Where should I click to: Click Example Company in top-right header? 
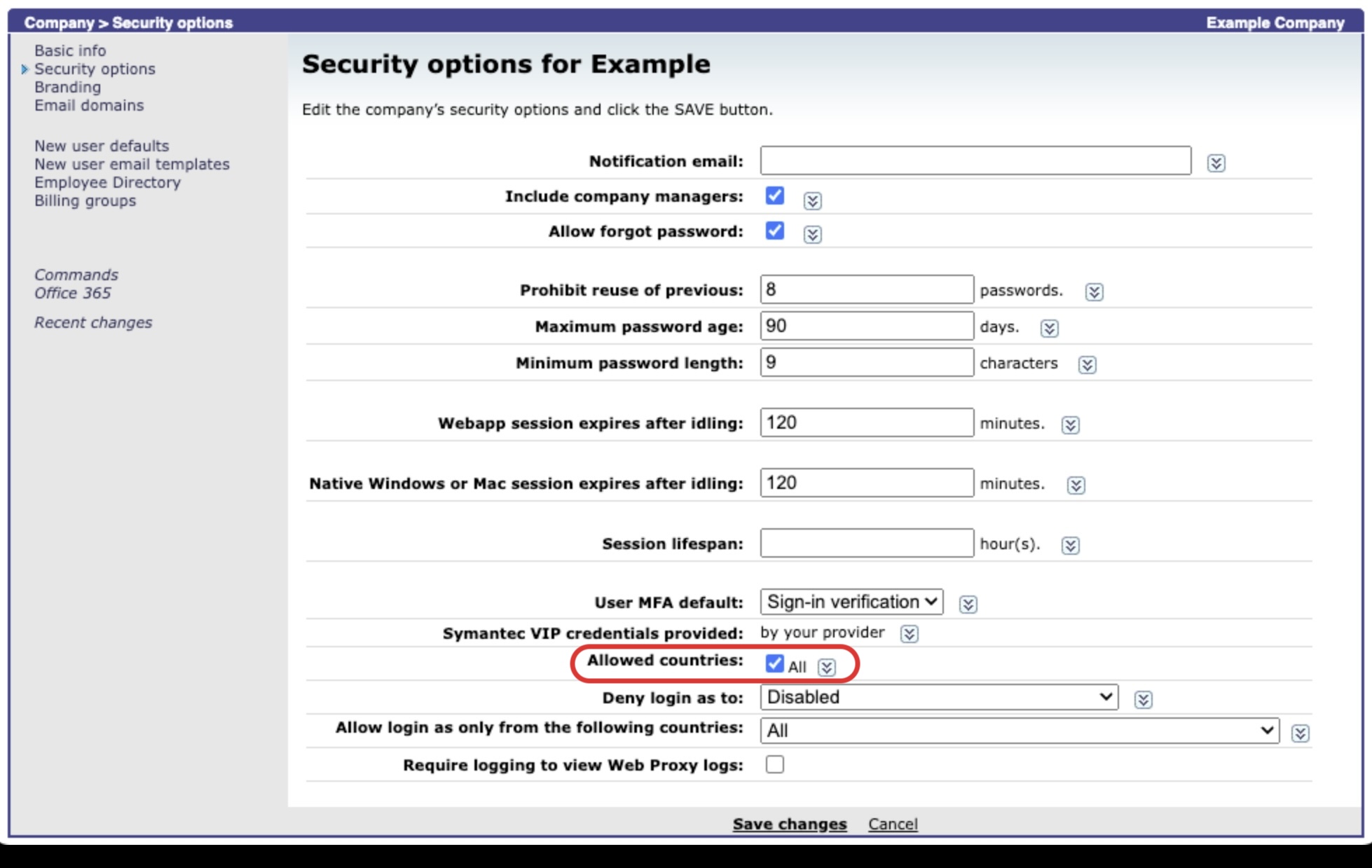click(x=1275, y=22)
